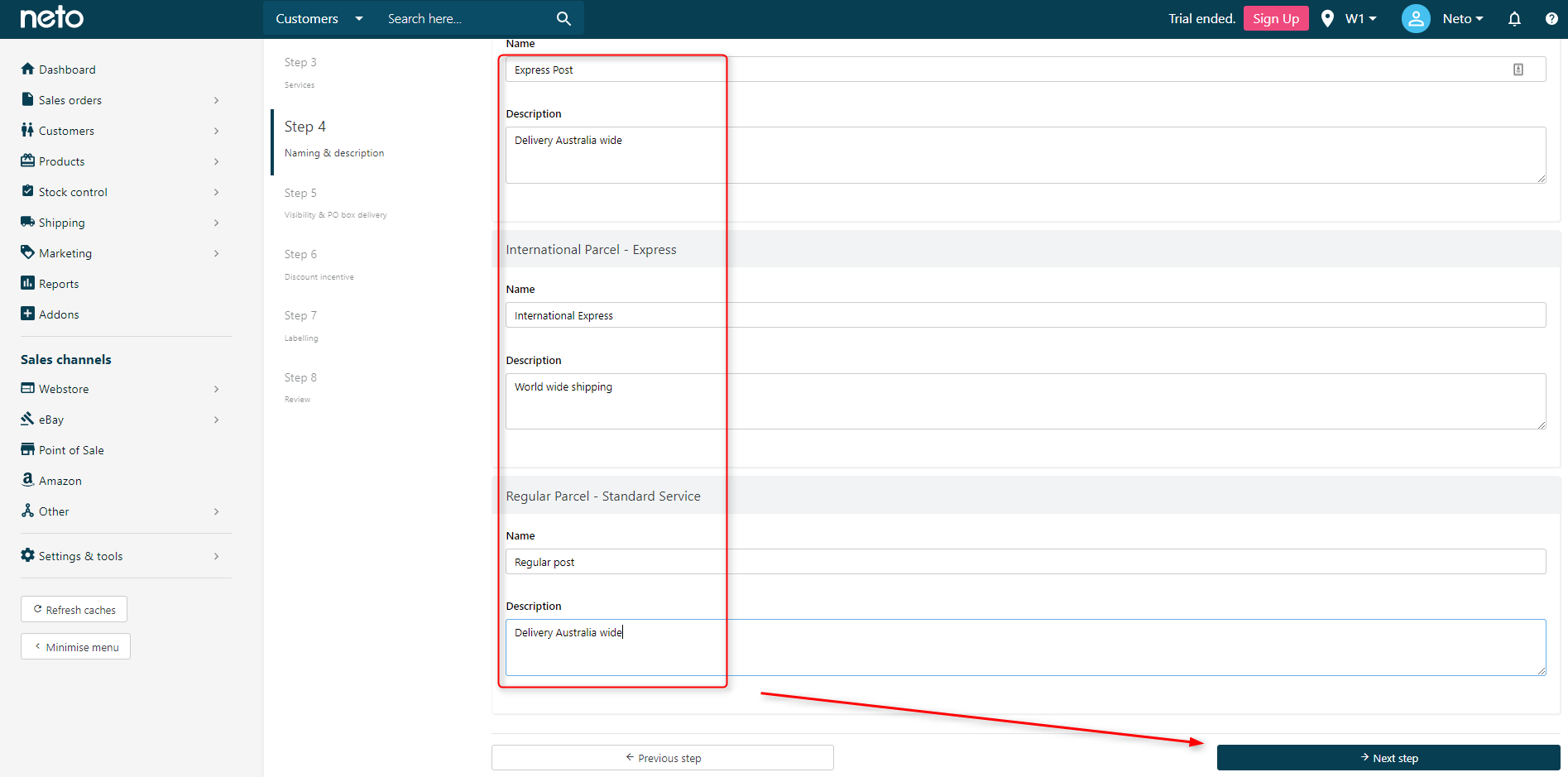This screenshot has width=1568, height=777.
Task: Click the Search here input field
Action: pyautogui.click(x=463, y=18)
